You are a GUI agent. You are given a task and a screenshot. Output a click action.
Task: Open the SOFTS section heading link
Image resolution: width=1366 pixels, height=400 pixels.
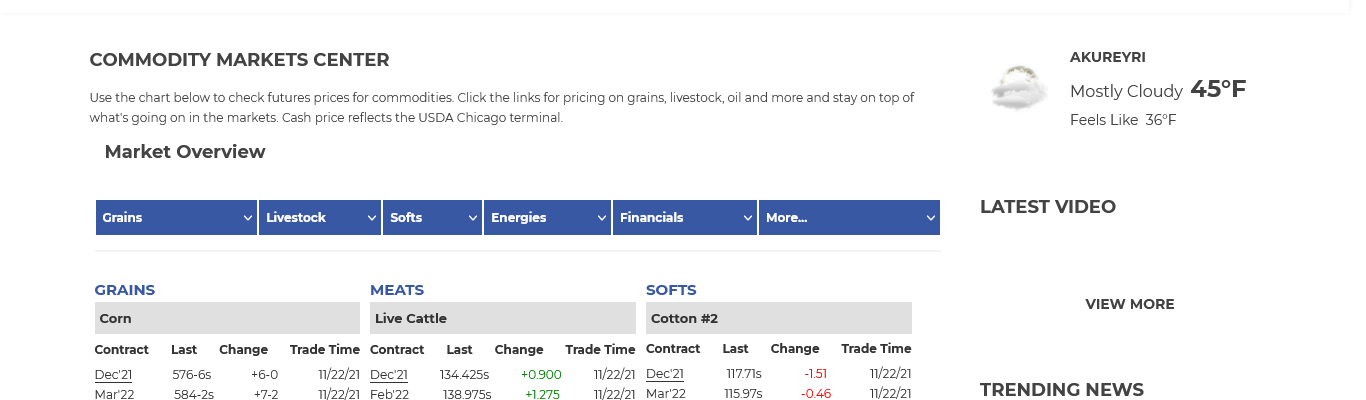[671, 290]
